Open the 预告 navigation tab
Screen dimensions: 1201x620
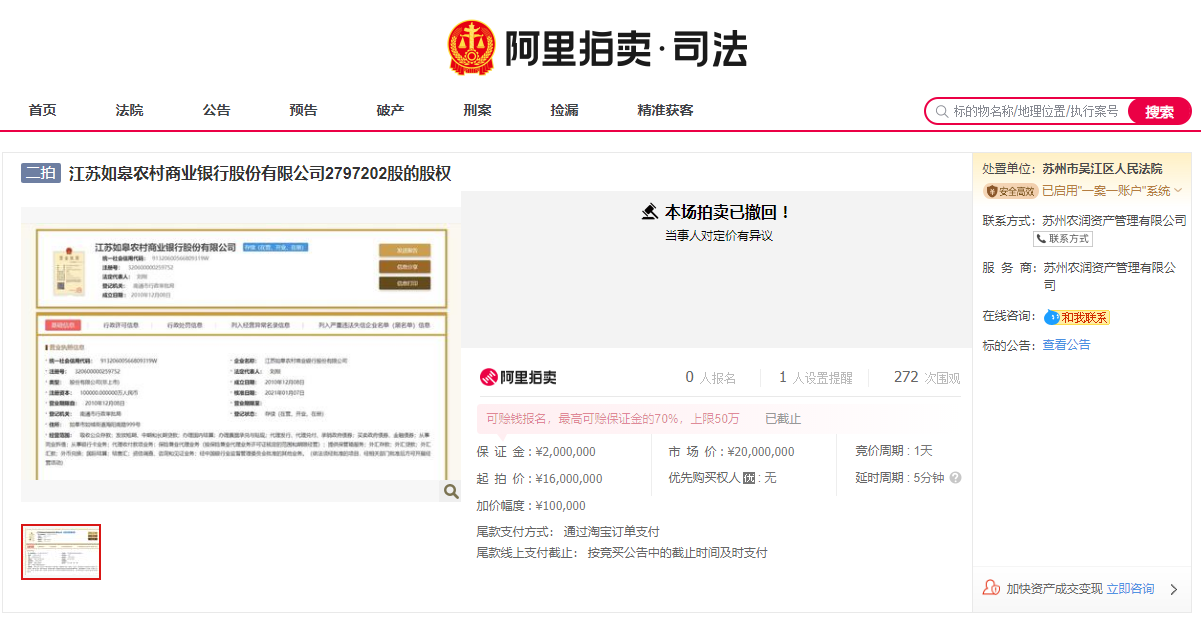tap(303, 110)
